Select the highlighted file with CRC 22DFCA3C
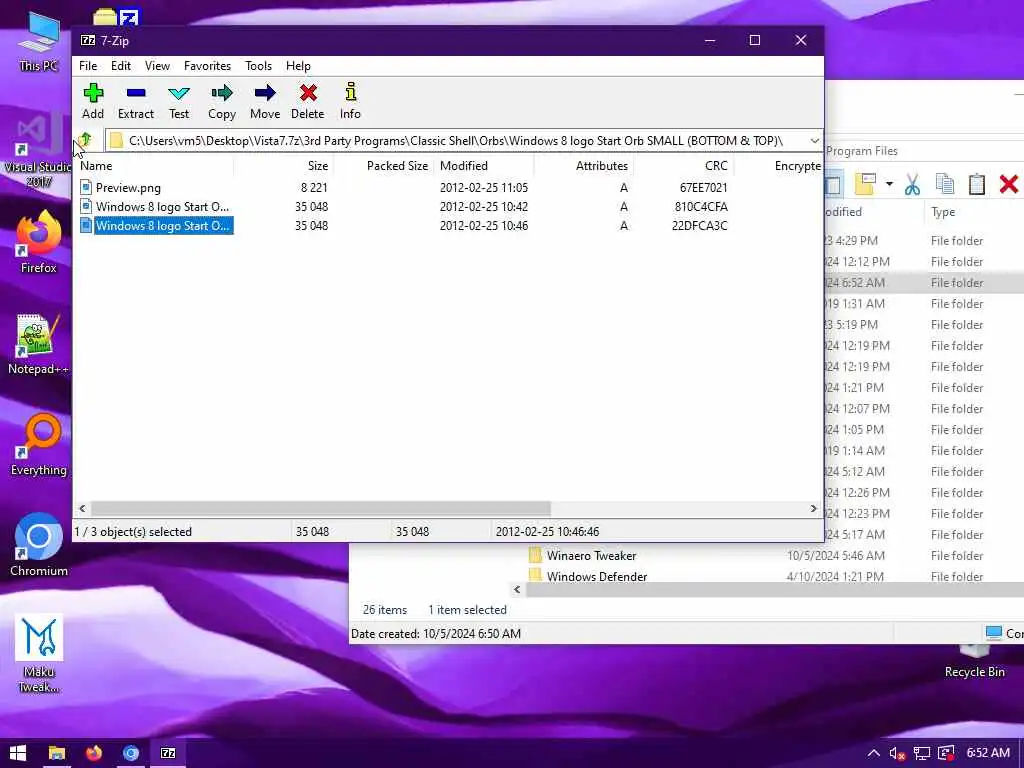The image size is (1024, 768). click(x=156, y=226)
